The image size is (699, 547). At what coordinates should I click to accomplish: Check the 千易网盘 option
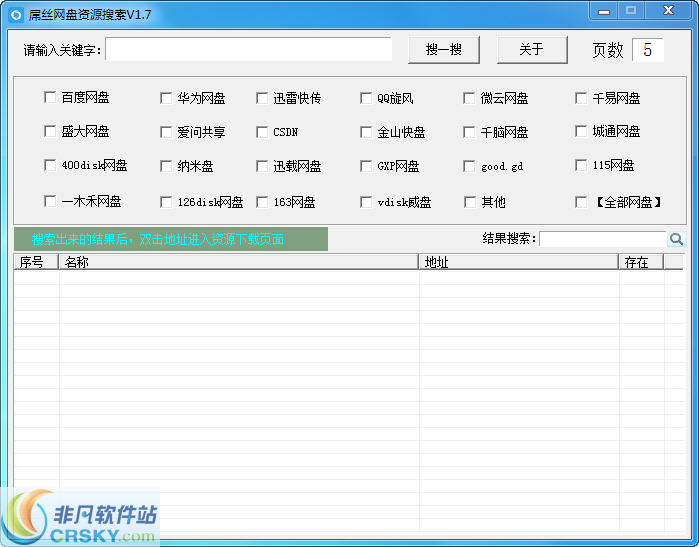(x=581, y=98)
